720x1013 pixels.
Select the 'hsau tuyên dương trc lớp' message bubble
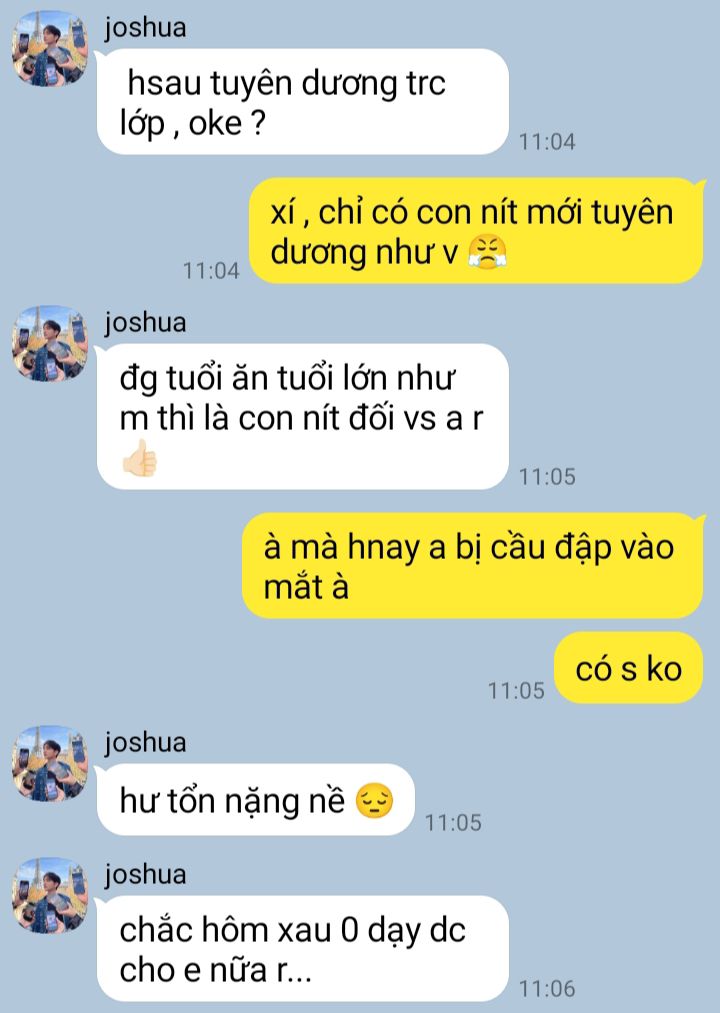[x=302, y=101]
